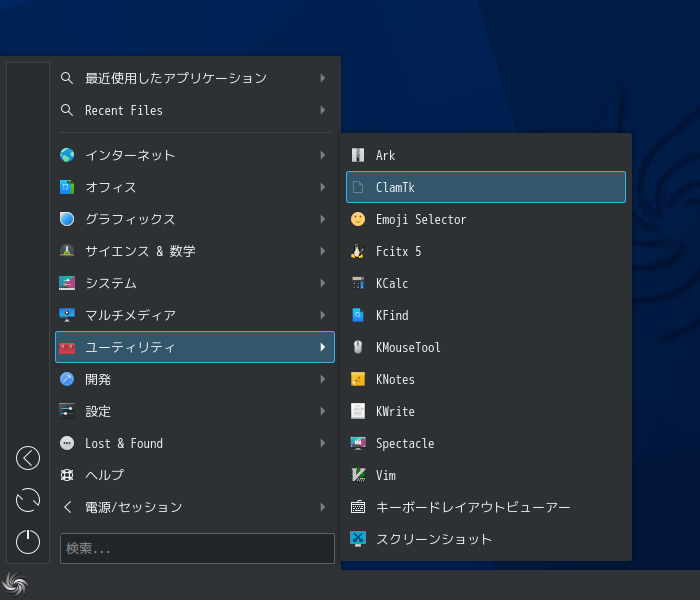The image size is (700, 600).
Task: Expand the オフィス submenu arrow
Action: pos(323,187)
